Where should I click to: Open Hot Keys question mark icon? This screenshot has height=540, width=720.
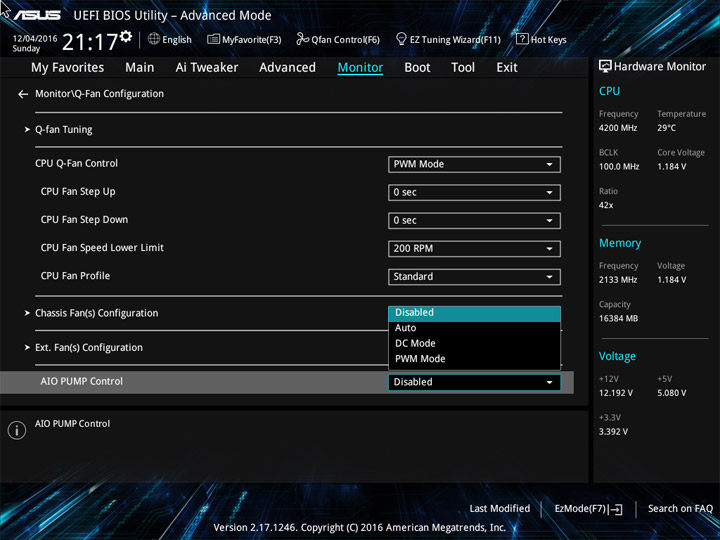pos(522,39)
